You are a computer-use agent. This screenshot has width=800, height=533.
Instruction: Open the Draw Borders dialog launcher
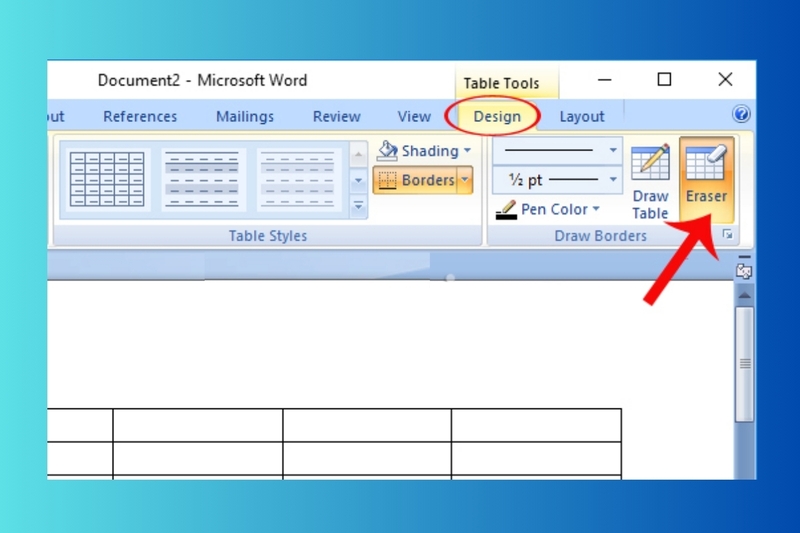click(728, 234)
